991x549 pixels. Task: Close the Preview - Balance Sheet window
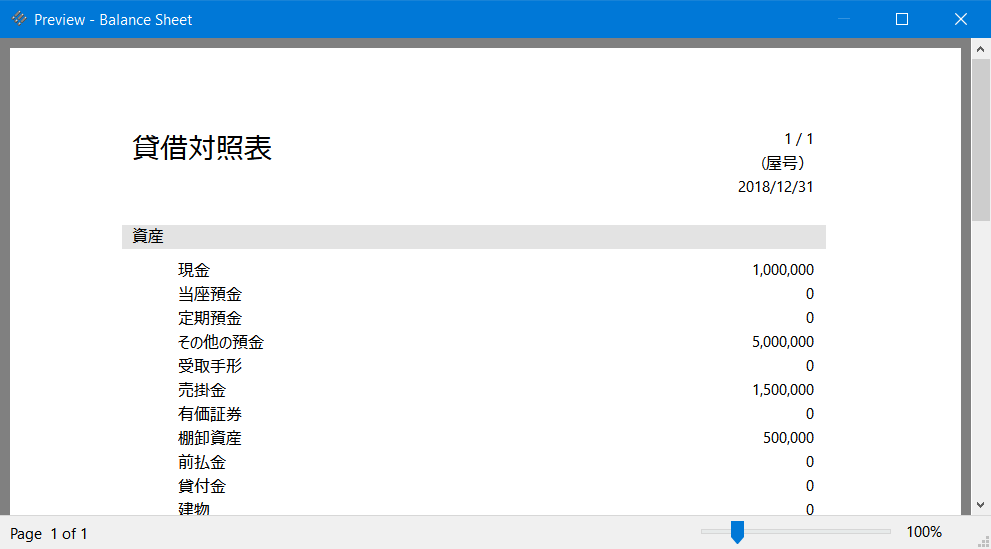point(960,19)
